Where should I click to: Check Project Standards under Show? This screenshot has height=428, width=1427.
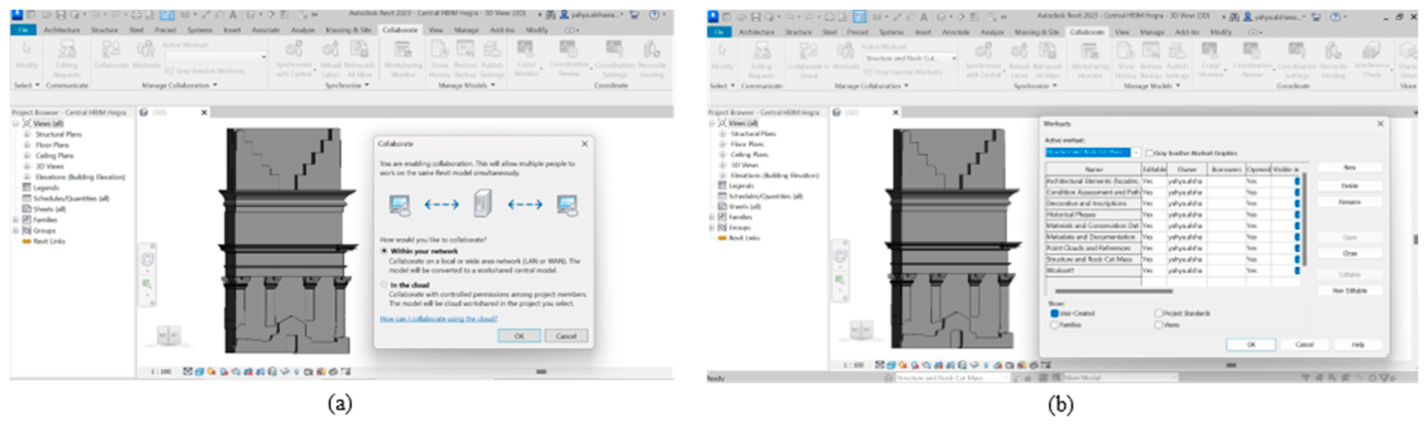(1184, 313)
